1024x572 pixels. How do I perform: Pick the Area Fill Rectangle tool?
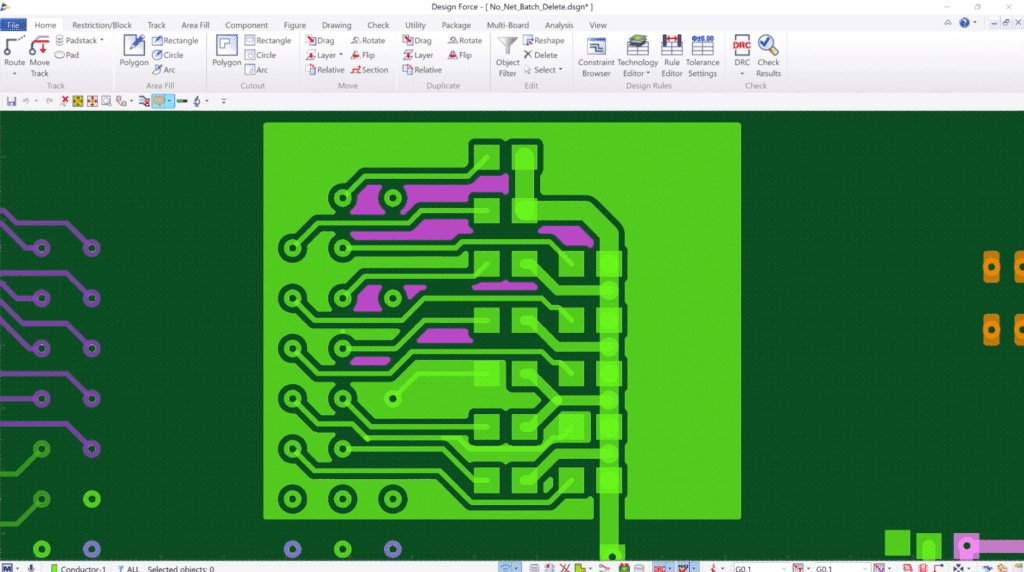click(175, 40)
